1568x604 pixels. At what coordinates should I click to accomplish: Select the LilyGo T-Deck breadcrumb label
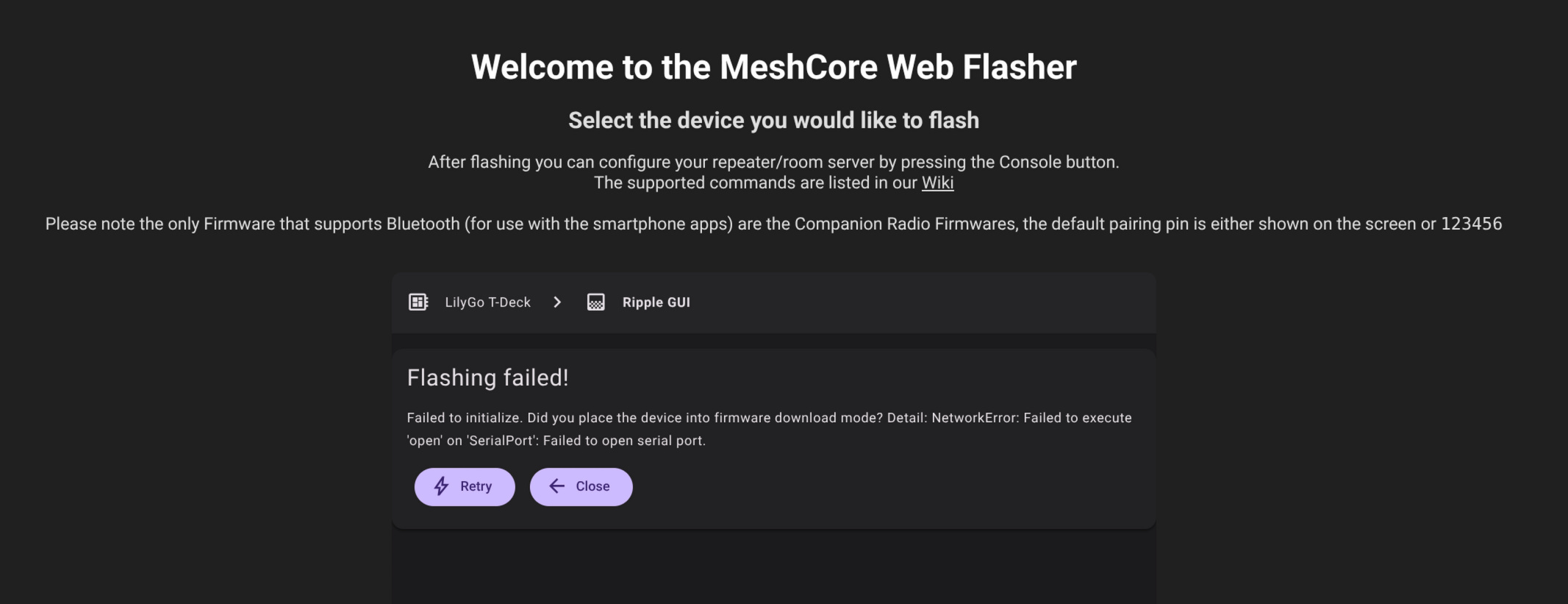[487, 302]
